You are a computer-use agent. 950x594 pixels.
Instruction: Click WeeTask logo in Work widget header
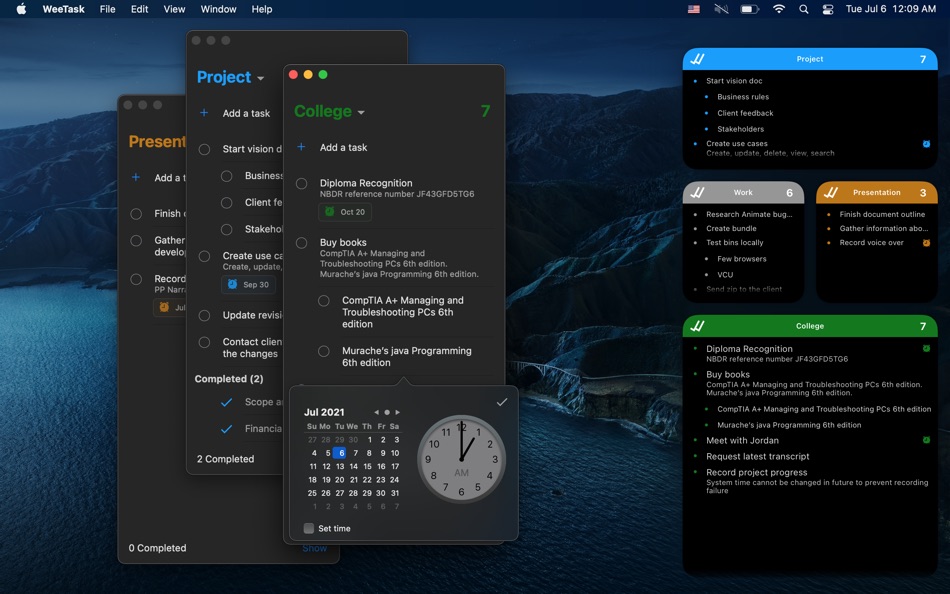(x=698, y=192)
